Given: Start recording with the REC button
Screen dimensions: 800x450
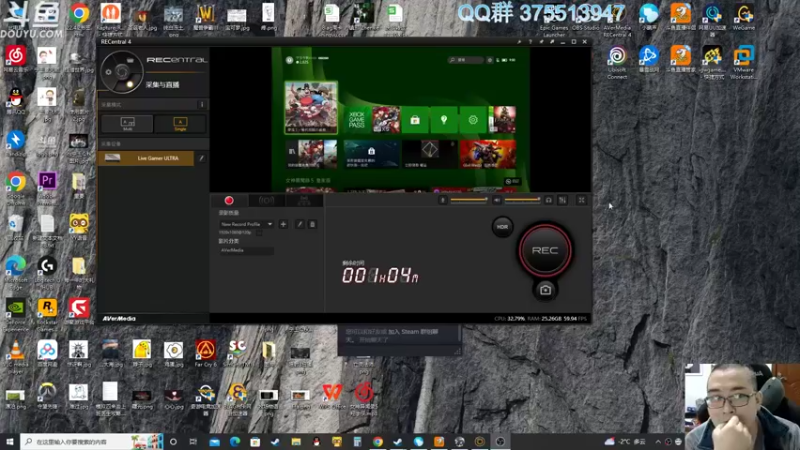Looking at the screenshot, I should point(545,251).
